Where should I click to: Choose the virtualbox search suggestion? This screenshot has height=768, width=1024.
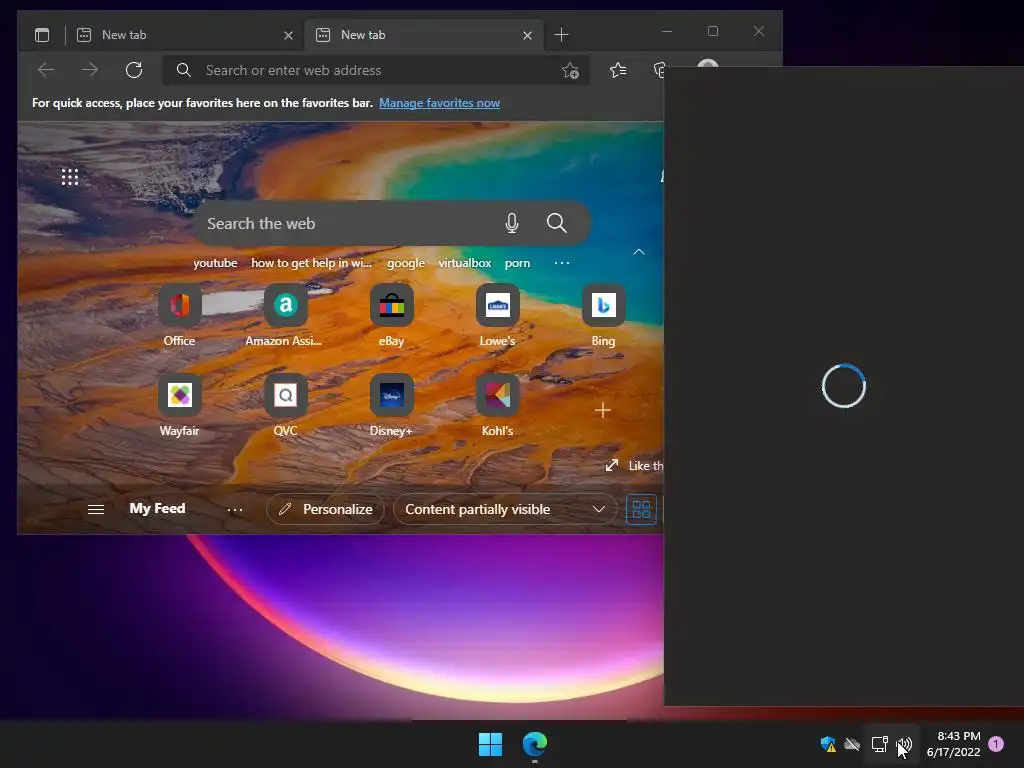(464, 263)
